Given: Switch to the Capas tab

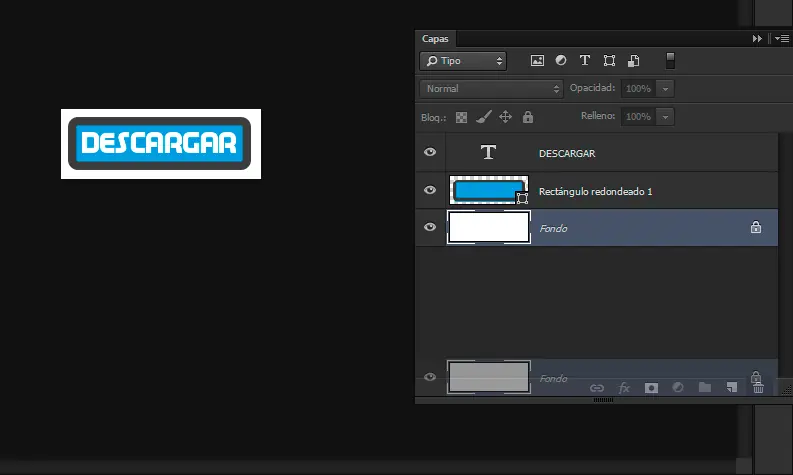Looking at the screenshot, I should tap(435, 38).
